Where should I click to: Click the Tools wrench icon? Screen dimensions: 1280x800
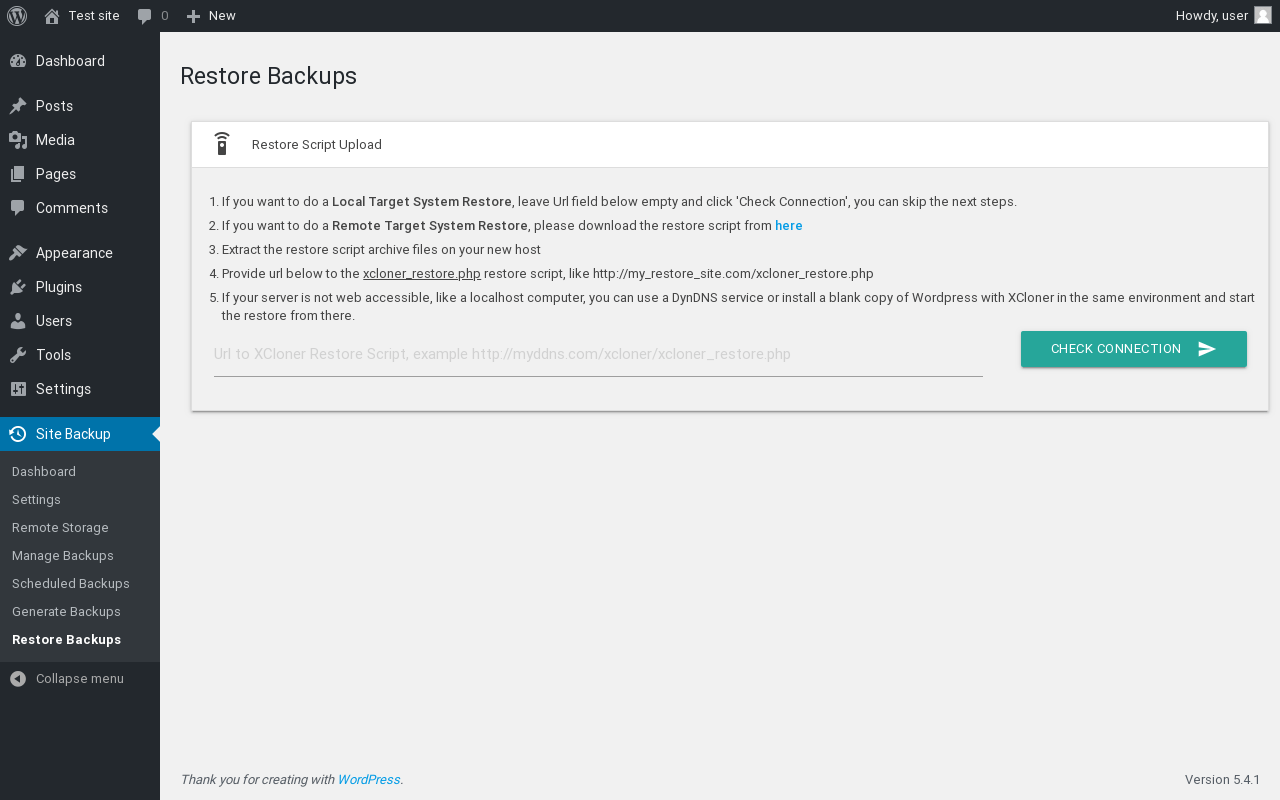[x=18, y=355]
